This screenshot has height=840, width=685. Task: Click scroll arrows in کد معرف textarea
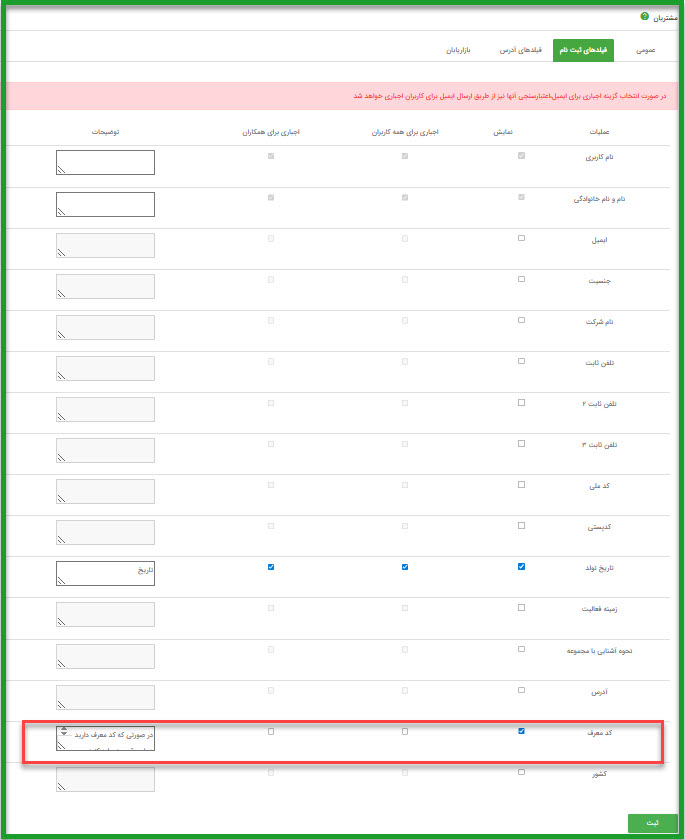64,731
